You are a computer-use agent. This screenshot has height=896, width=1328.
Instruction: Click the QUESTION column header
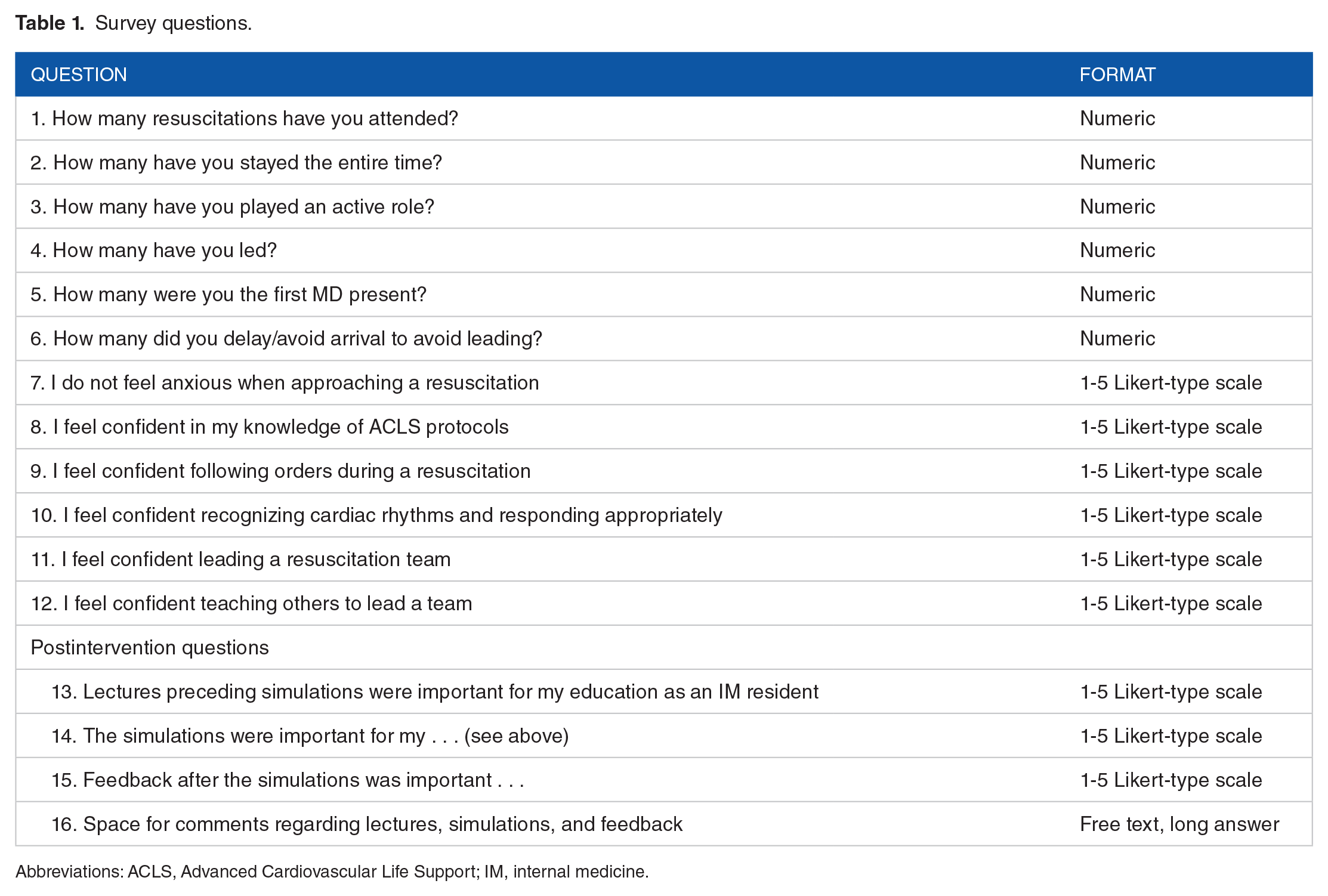click(79, 75)
